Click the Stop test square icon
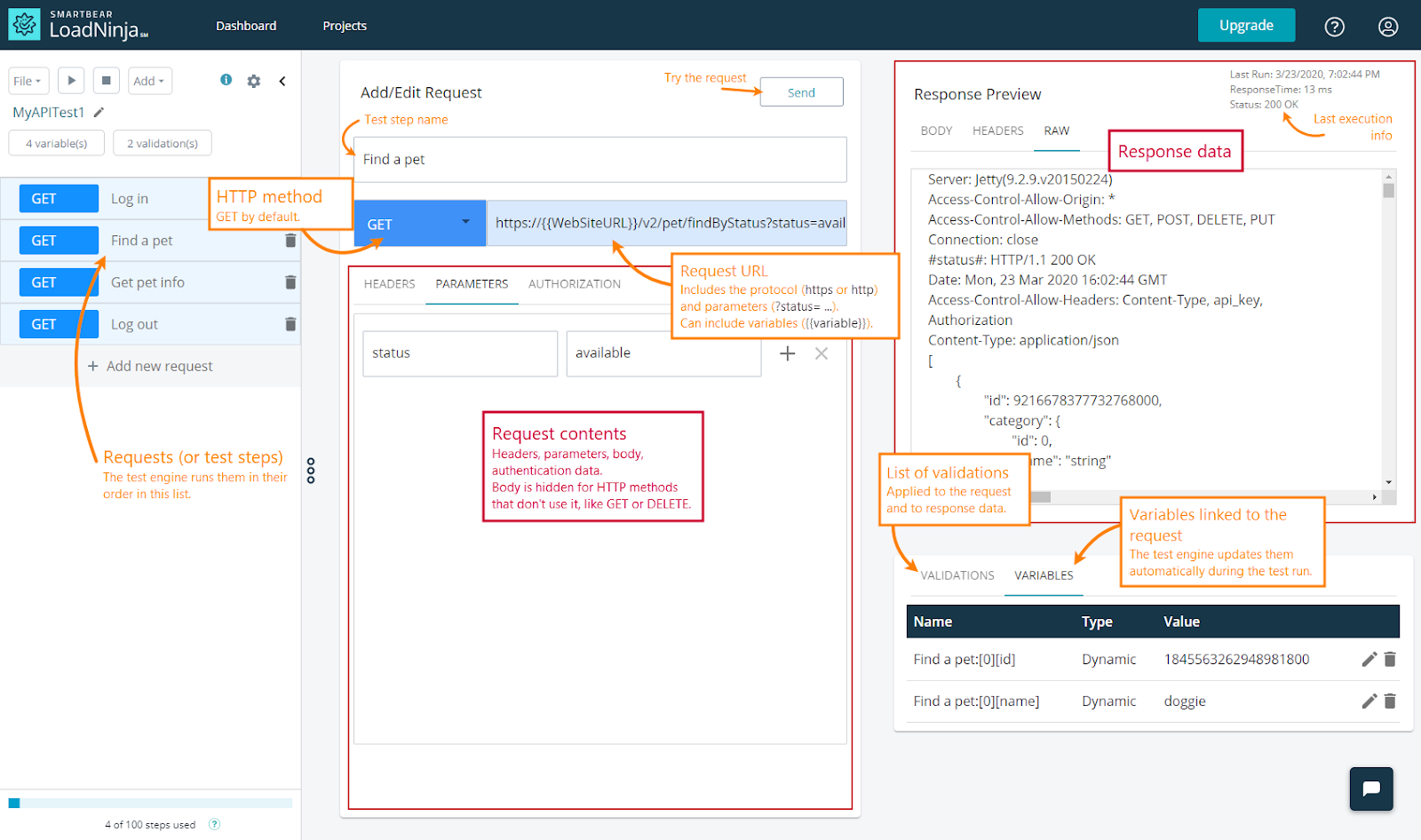Image resolution: width=1421 pixels, height=840 pixels. pos(106,81)
